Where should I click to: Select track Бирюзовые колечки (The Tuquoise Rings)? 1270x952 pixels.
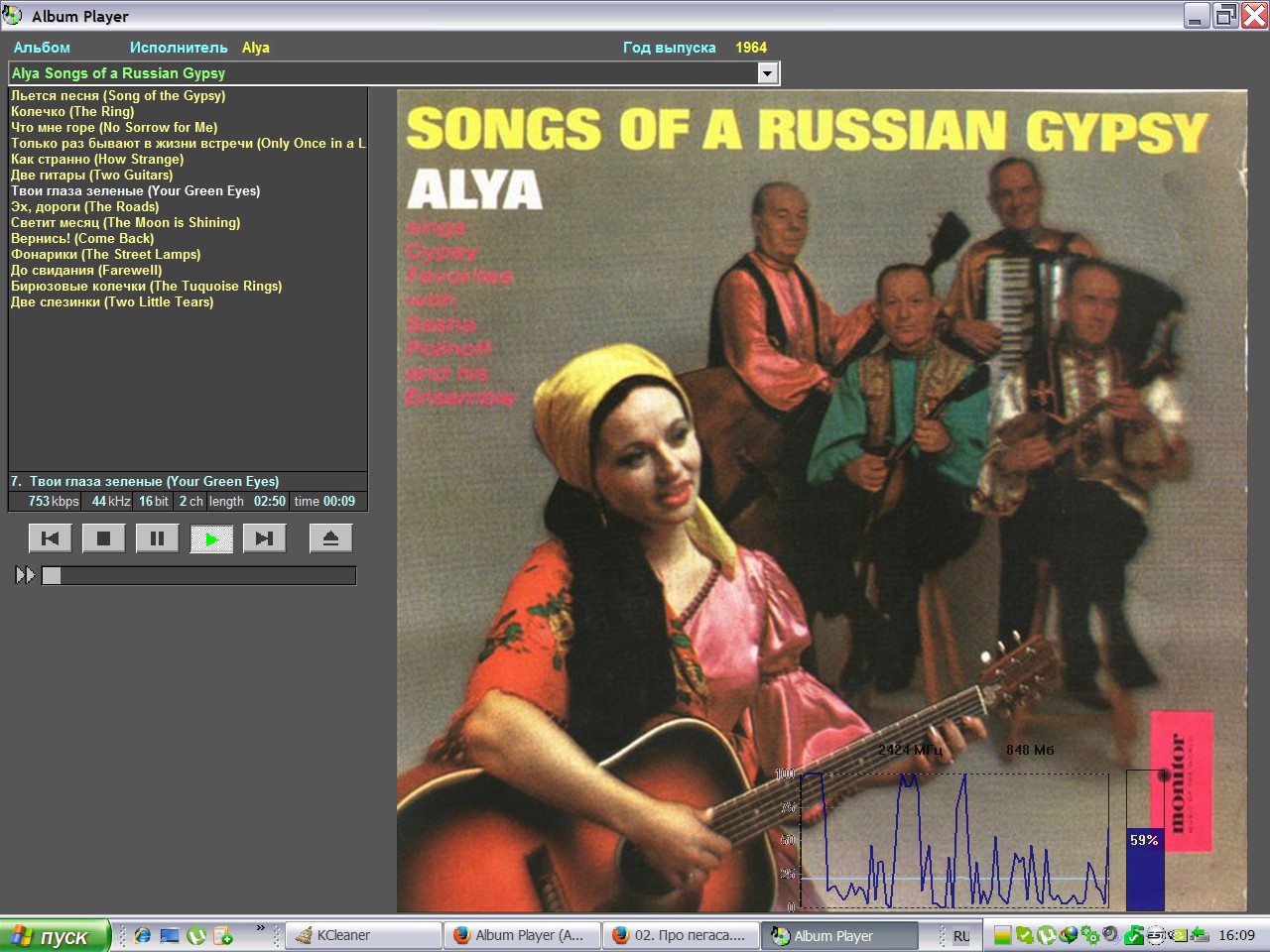146,286
